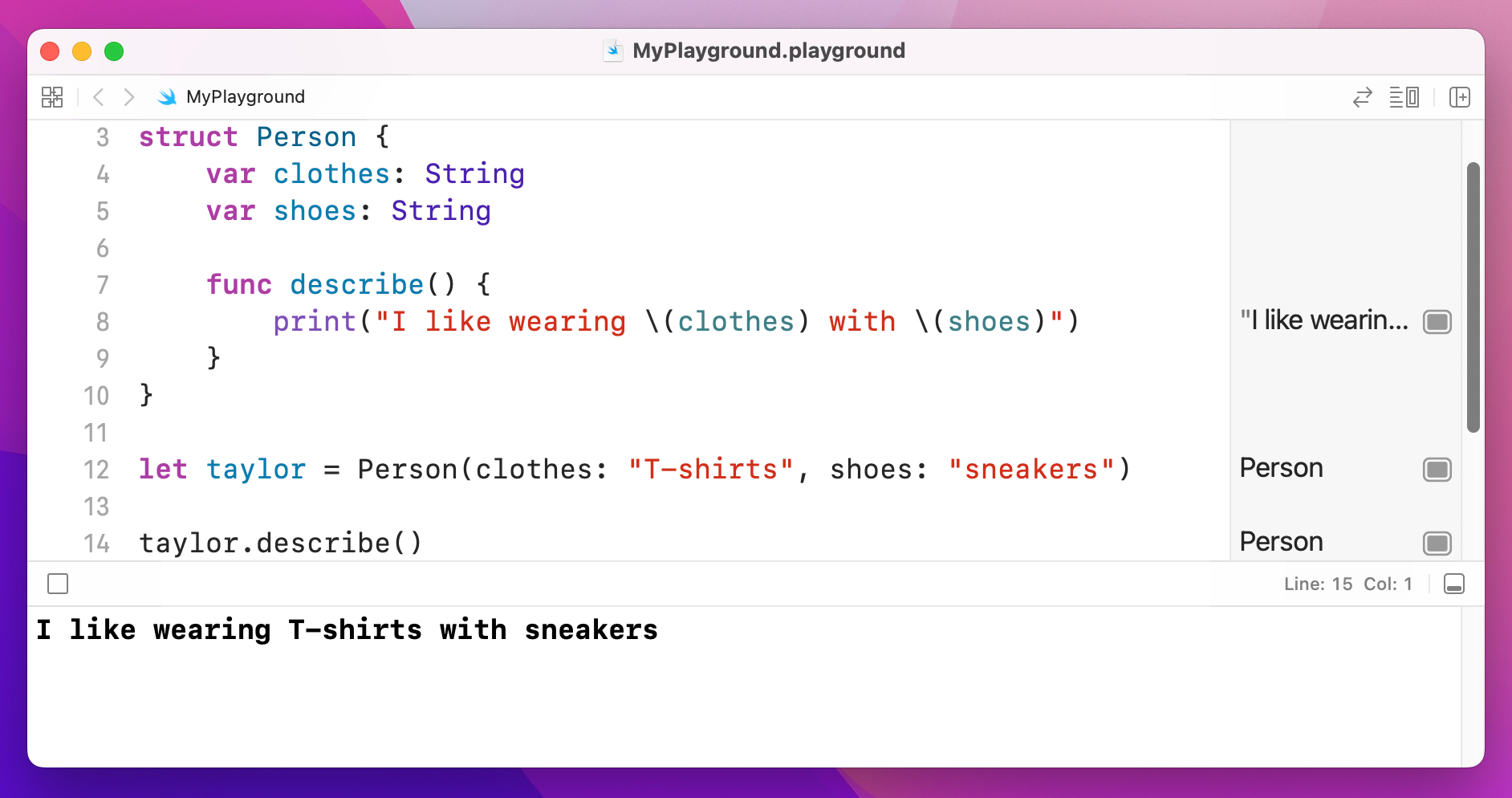This screenshot has height=798, width=1512.
Task: Click the Person result next to line 12
Action: [x=1281, y=468]
